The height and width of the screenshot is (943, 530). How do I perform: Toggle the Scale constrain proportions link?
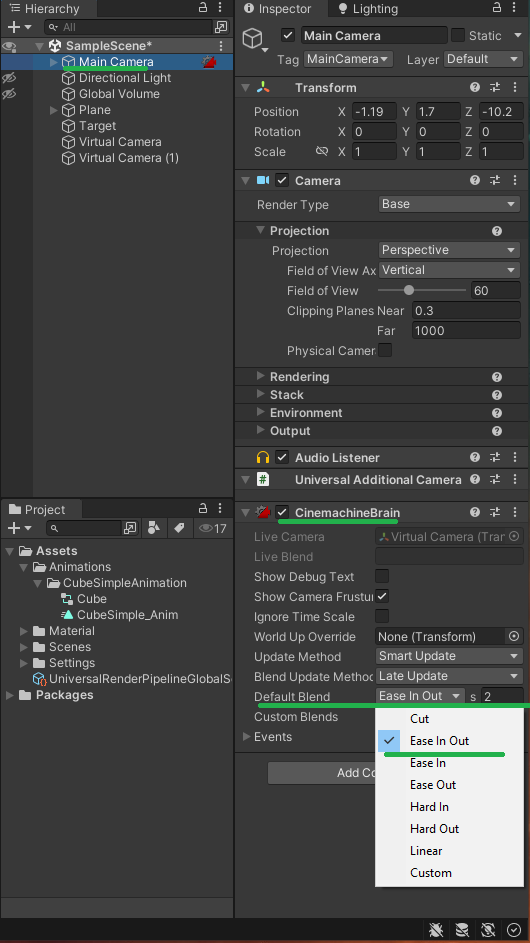pos(322,152)
